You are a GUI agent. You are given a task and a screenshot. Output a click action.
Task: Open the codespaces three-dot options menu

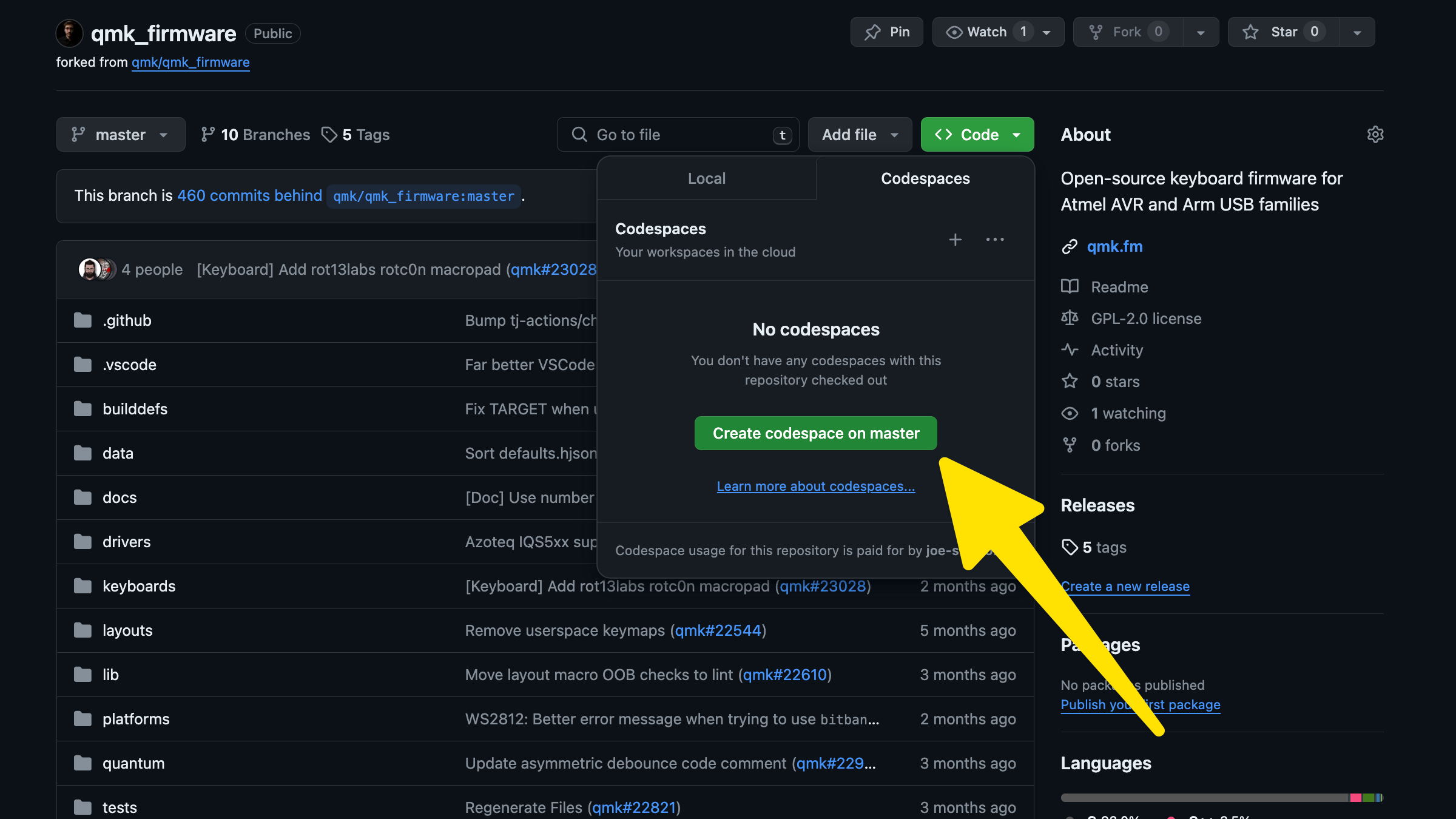pos(995,240)
